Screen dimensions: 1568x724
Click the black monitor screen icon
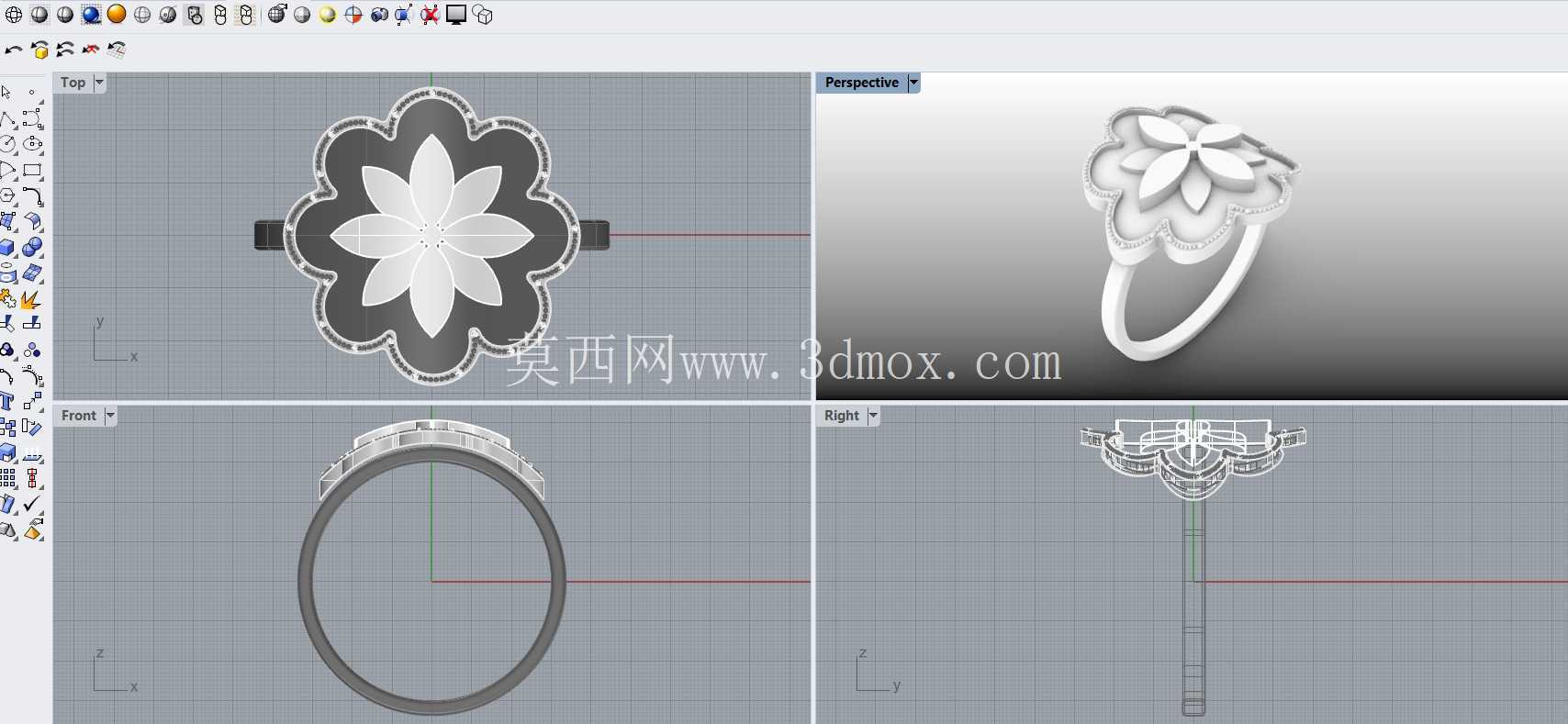(x=456, y=15)
